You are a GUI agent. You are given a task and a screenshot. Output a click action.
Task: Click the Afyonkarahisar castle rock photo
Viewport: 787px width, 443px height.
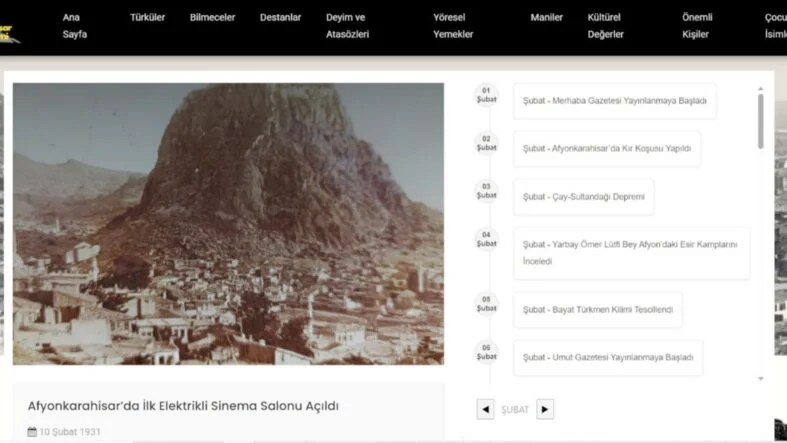click(228, 224)
